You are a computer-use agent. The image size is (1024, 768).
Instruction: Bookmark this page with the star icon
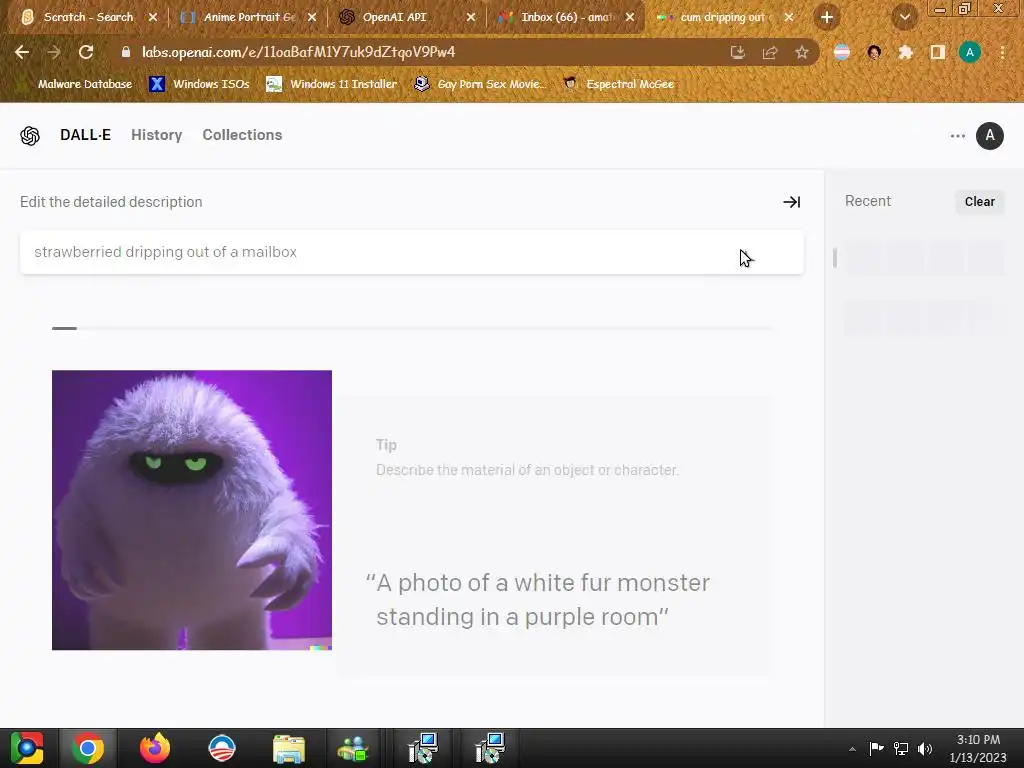point(802,53)
